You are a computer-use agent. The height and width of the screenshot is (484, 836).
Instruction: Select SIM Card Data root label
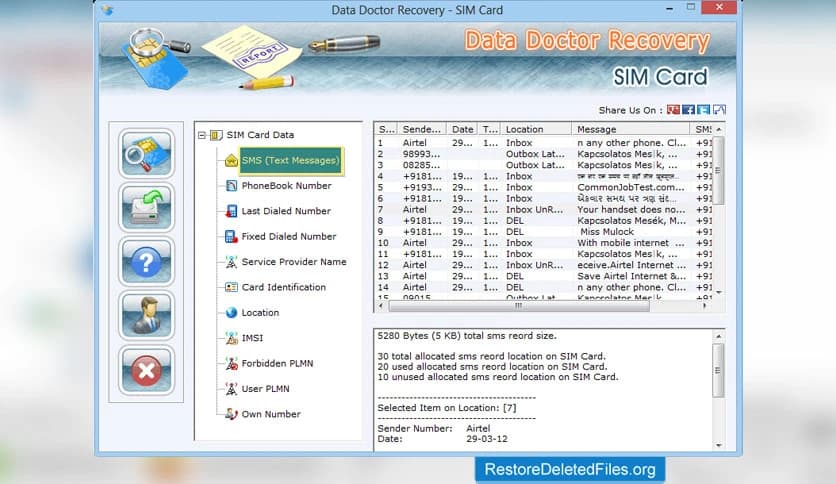260,135
